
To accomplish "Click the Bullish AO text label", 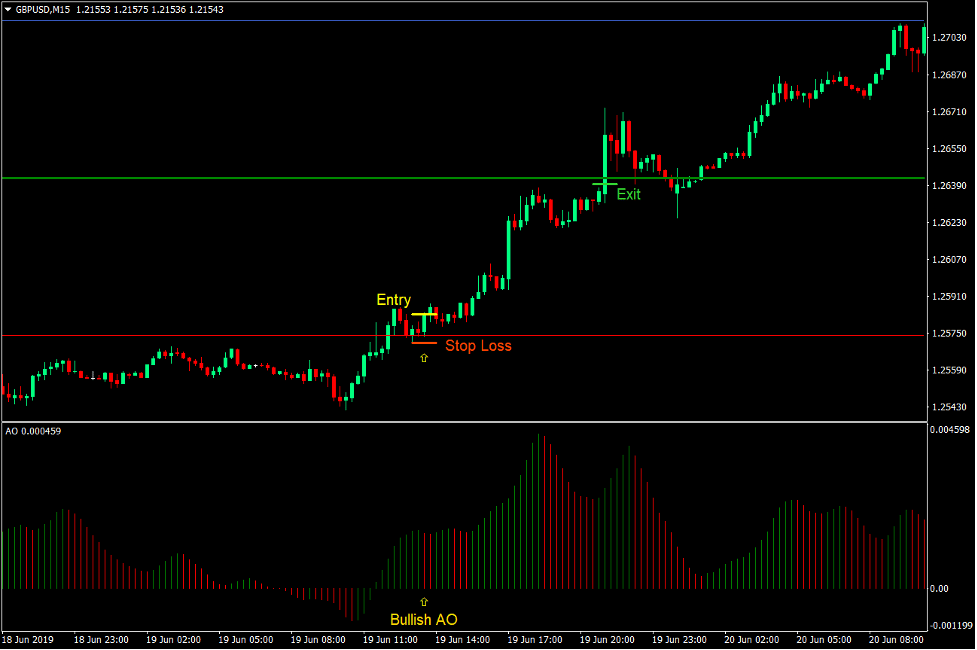I will tap(424, 620).
